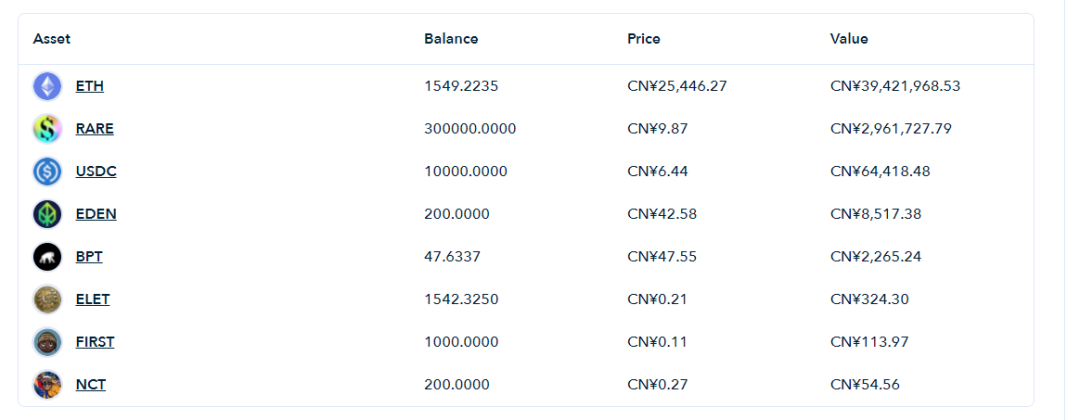Click the RARE token icon
Screen dimensions: 1080x420
point(48,129)
